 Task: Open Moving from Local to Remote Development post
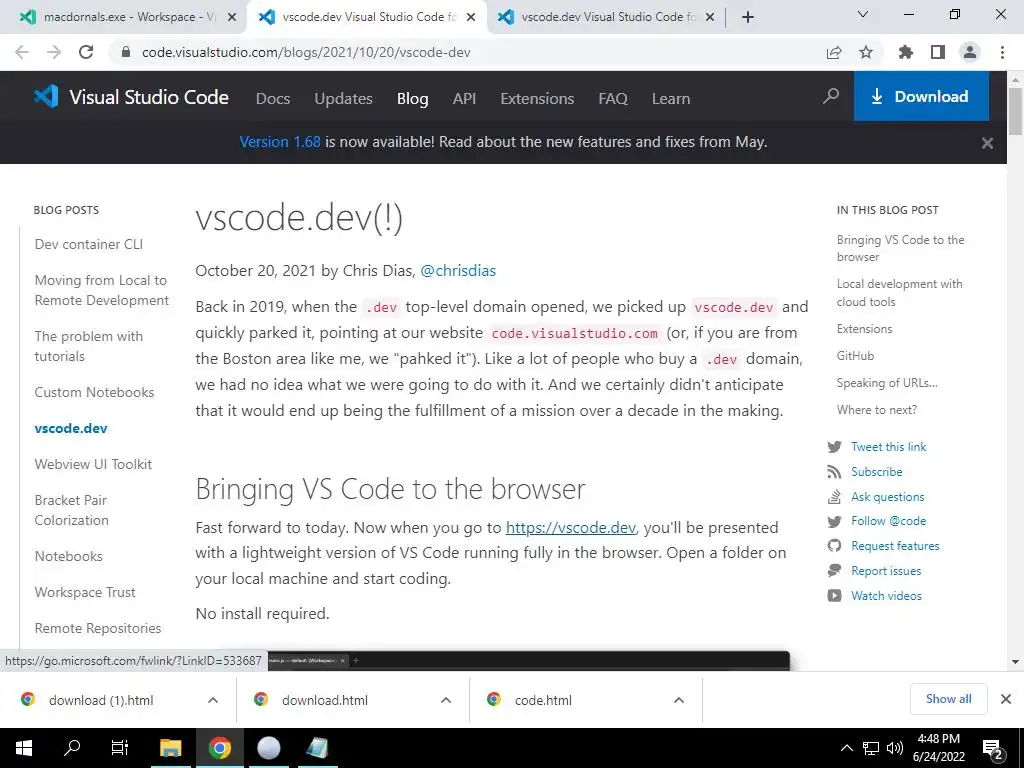coord(102,290)
